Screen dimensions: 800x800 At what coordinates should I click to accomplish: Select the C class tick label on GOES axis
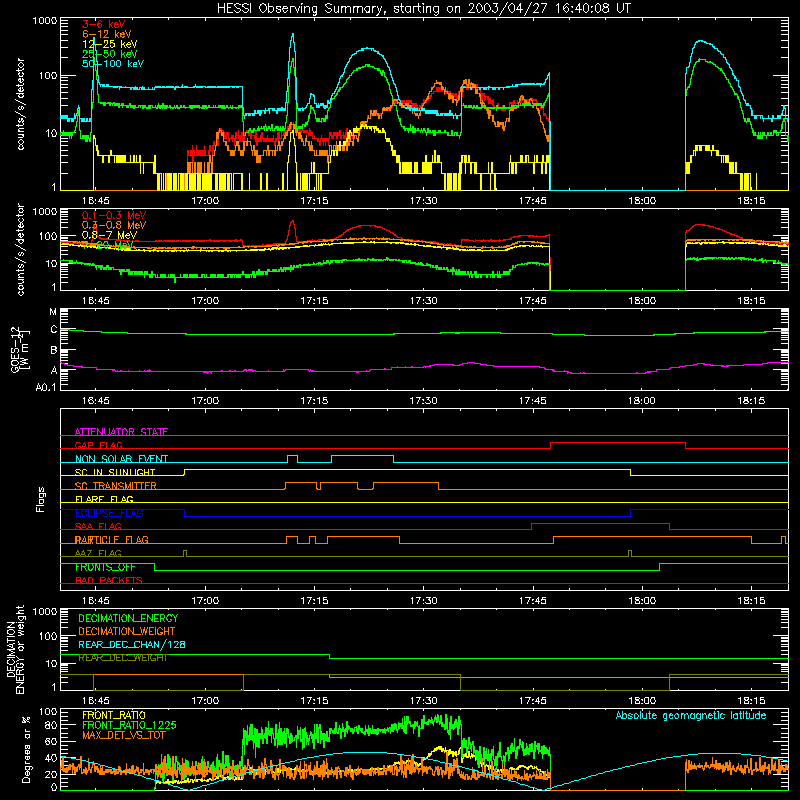pyautogui.click(x=54, y=330)
